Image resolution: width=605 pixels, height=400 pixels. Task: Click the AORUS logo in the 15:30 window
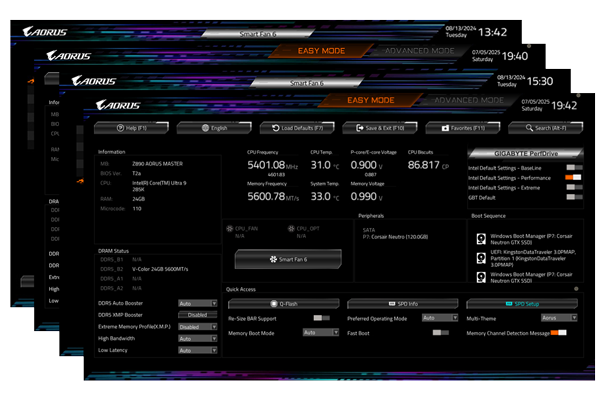click(94, 81)
